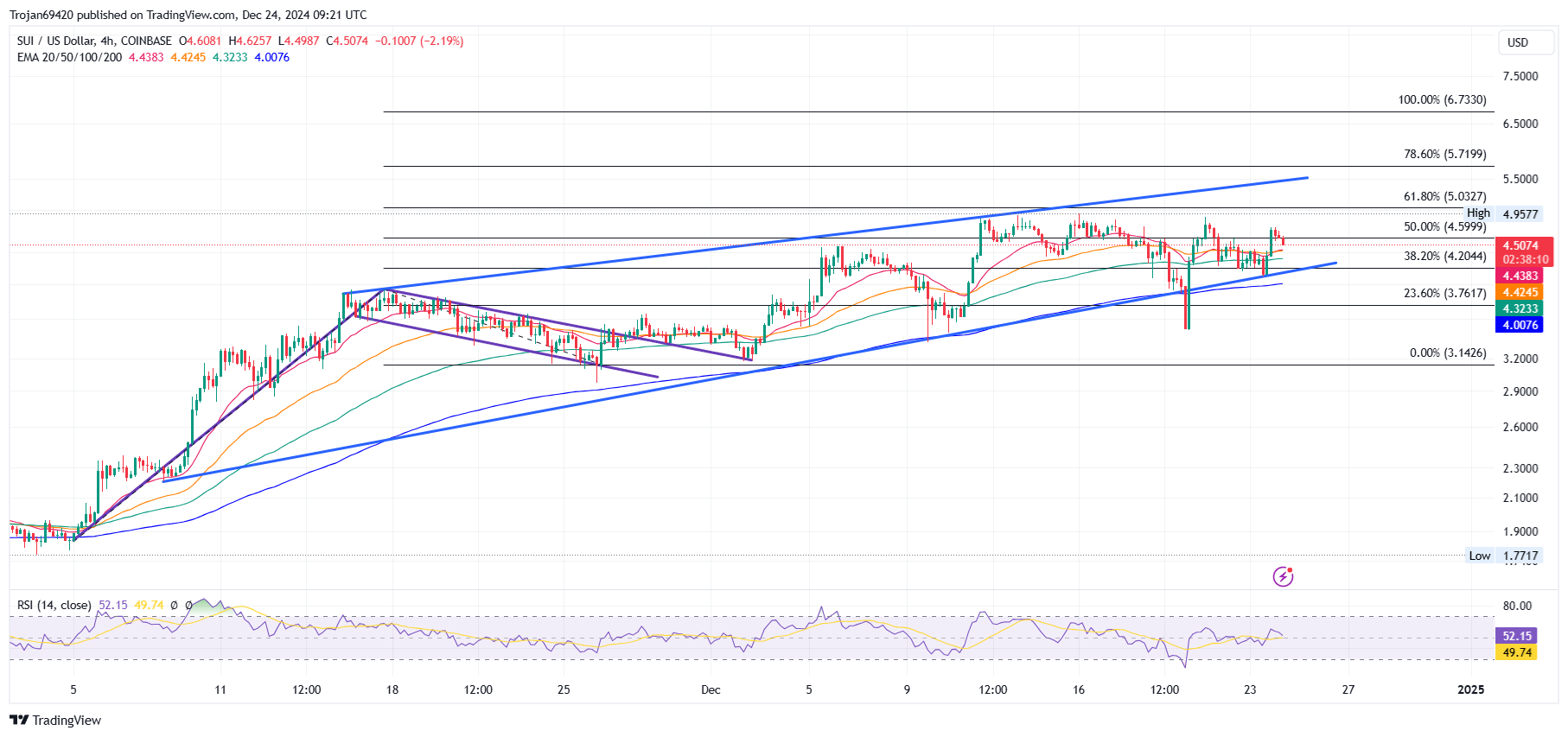Click the High 4.9577 price label
The image size is (1568, 737).
click(1502, 213)
